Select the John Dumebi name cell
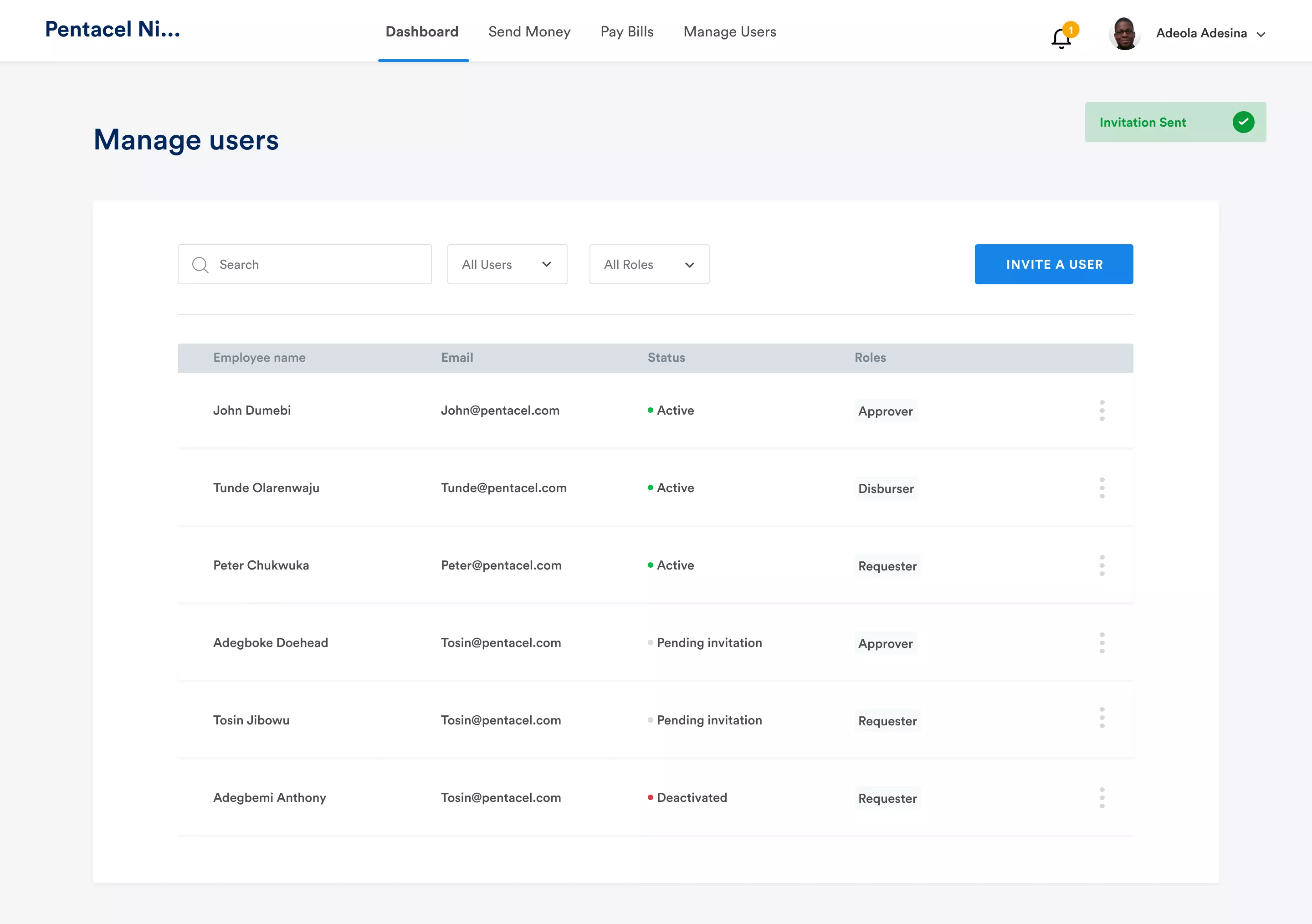This screenshot has width=1312, height=924. tap(252, 410)
